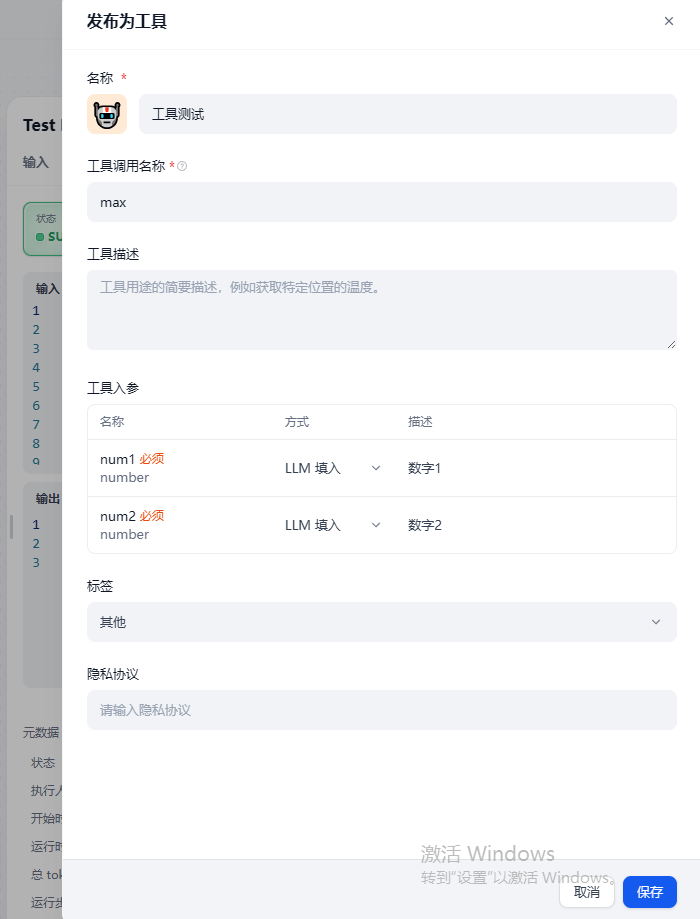Click the 隐私协议 input field
Screen dimensions: 700x919
(381, 710)
